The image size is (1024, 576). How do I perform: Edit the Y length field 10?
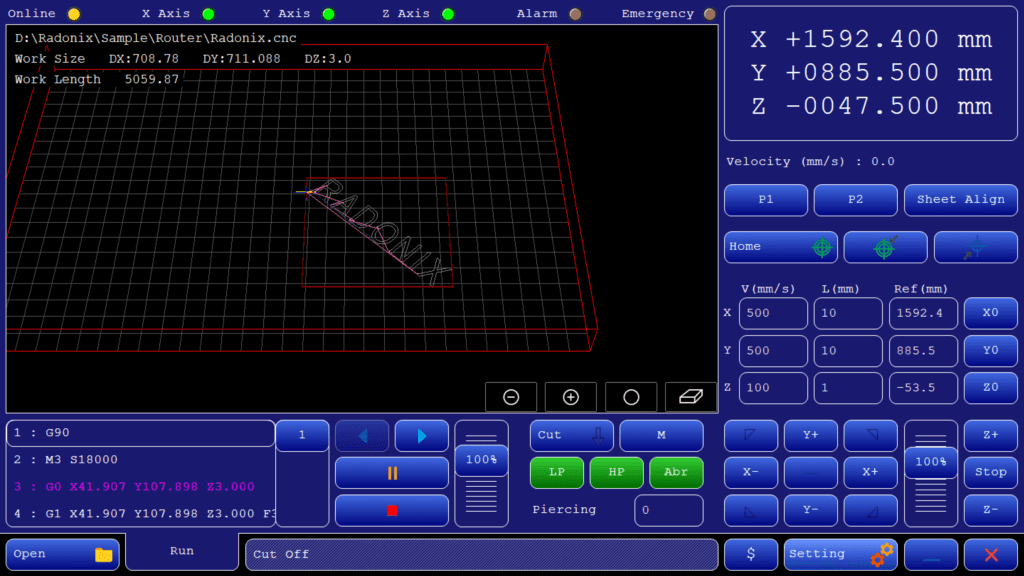pos(848,351)
